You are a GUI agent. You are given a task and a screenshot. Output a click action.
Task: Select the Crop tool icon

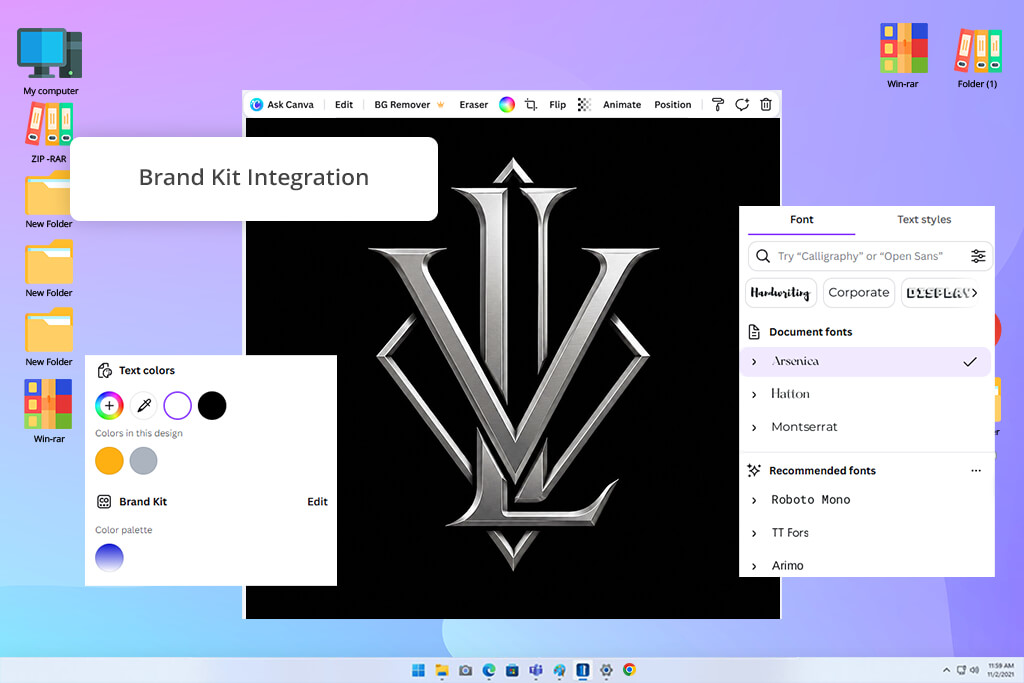click(531, 104)
